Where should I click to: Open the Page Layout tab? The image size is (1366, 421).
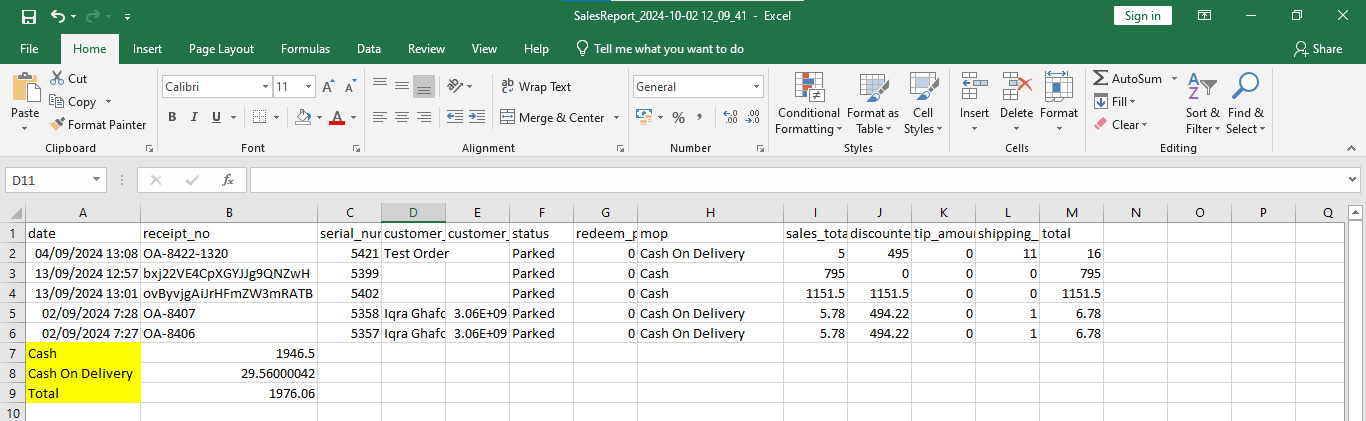(221, 49)
